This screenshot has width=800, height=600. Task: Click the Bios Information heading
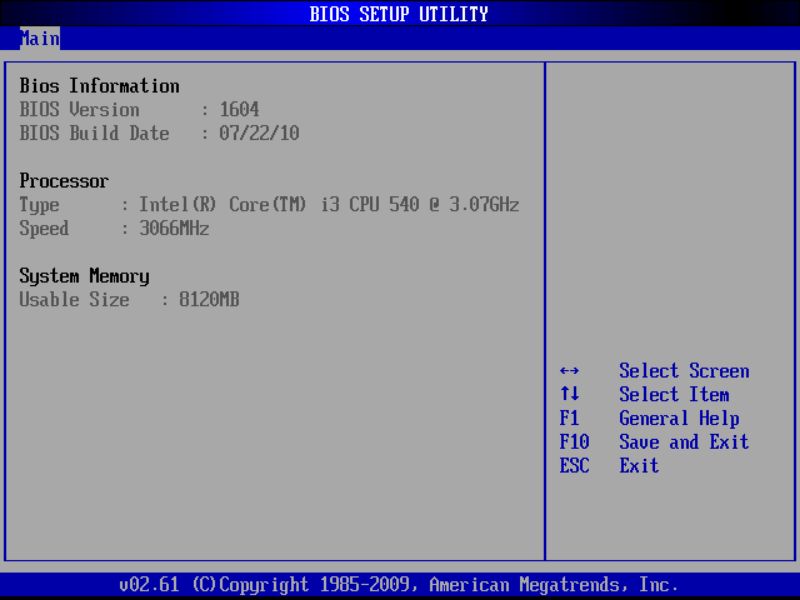(99, 86)
